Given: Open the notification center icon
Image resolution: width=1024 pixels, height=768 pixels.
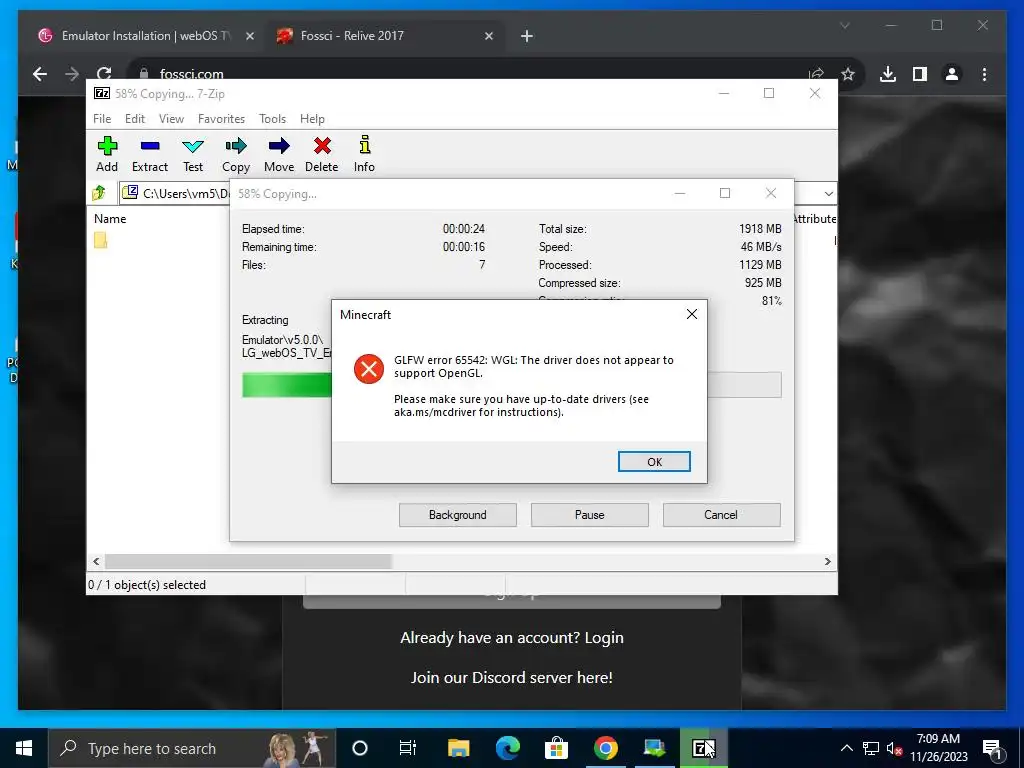Looking at the screenshot, I should click(x=993, y=748).
